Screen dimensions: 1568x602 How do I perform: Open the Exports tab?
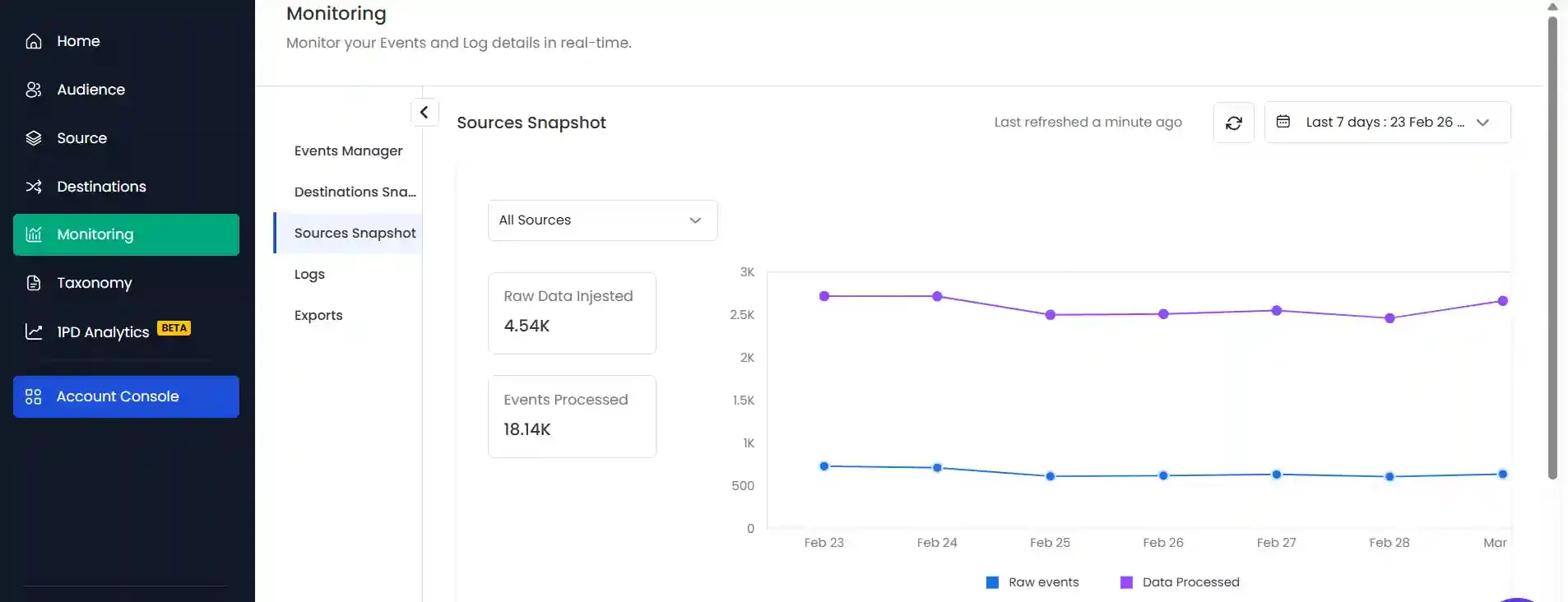click(x=318, y=315)
